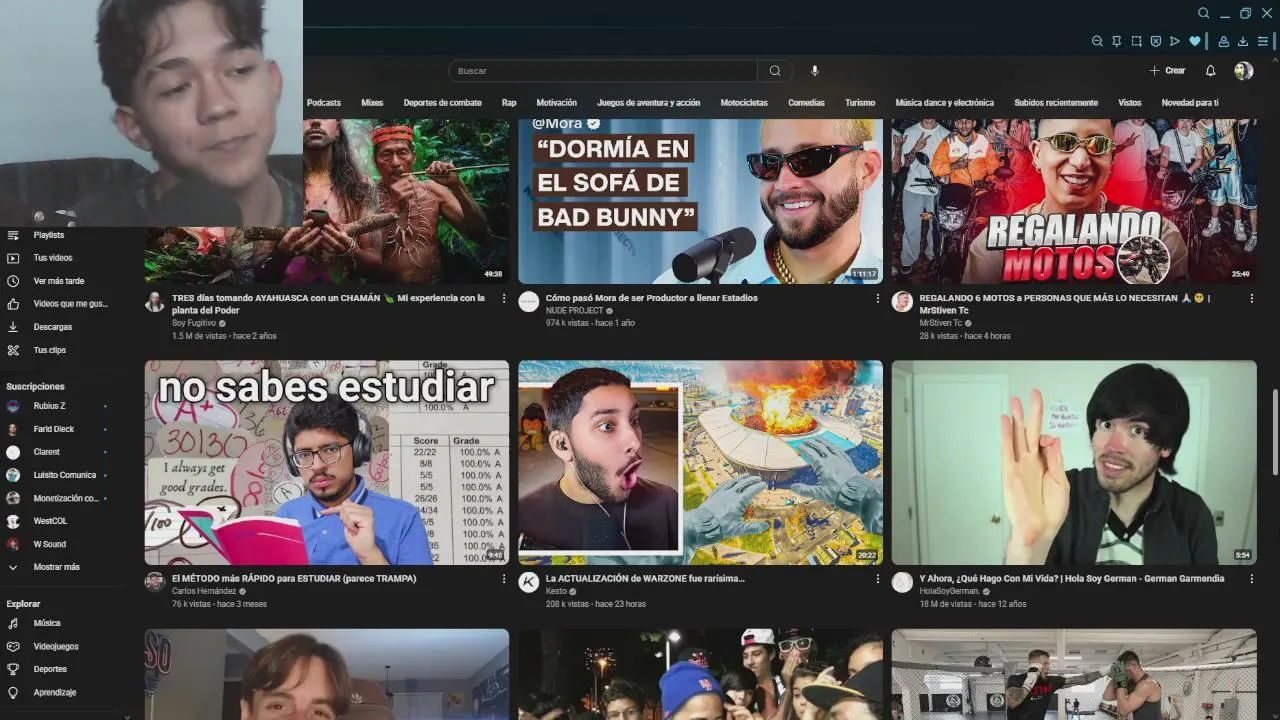
Task: Click the send arrow toolbar icon
Action: coord(1175,41)
